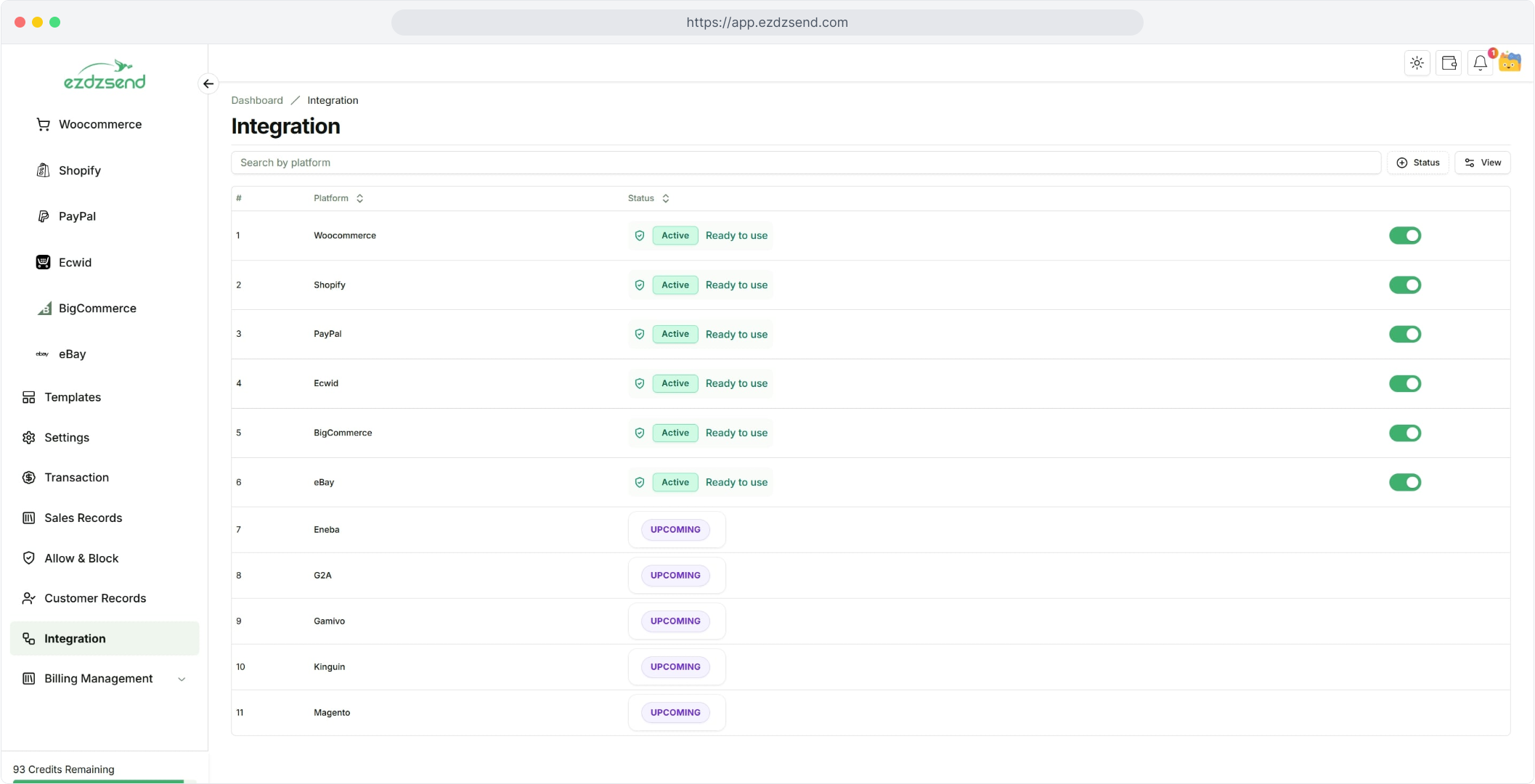Go to Allow & Block menu item
This screenshot has height=784, width=1535.
click(81, 558)
